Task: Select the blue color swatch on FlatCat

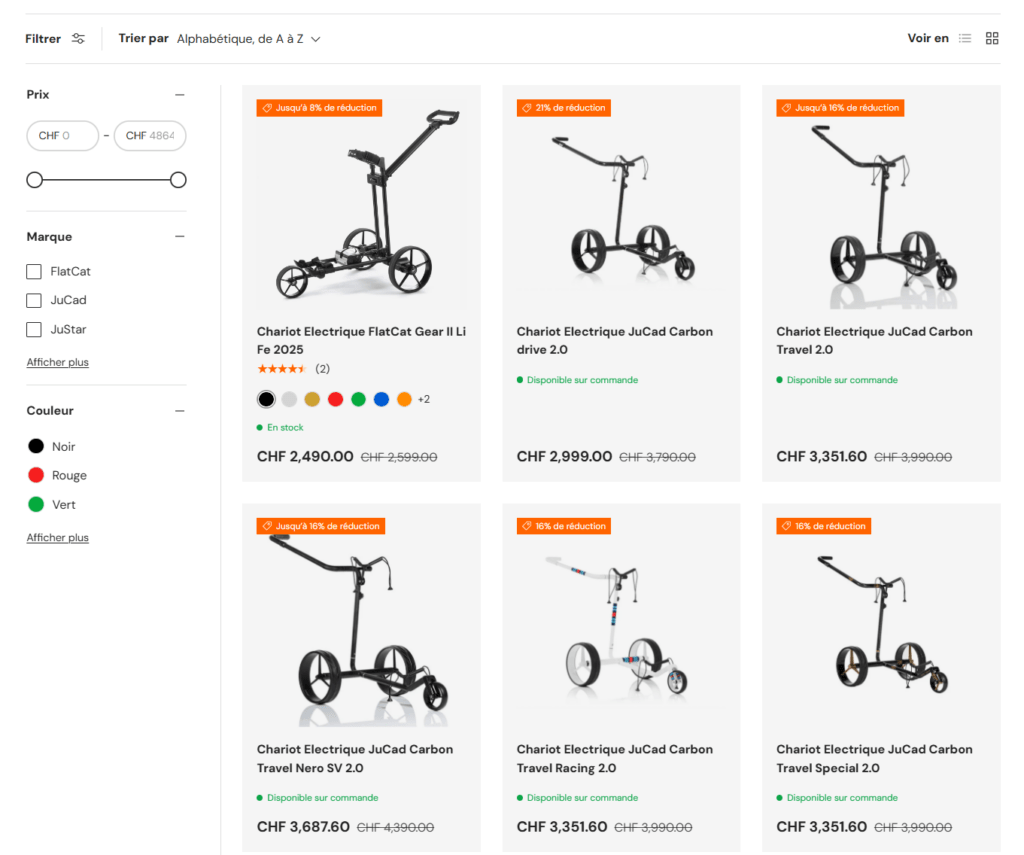Action: [x=381, y=399]
